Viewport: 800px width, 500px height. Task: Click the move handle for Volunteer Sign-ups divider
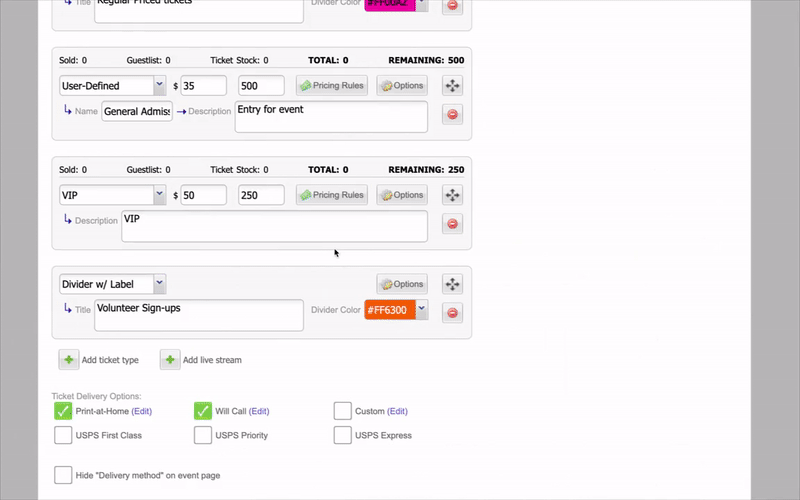(452, 284)
